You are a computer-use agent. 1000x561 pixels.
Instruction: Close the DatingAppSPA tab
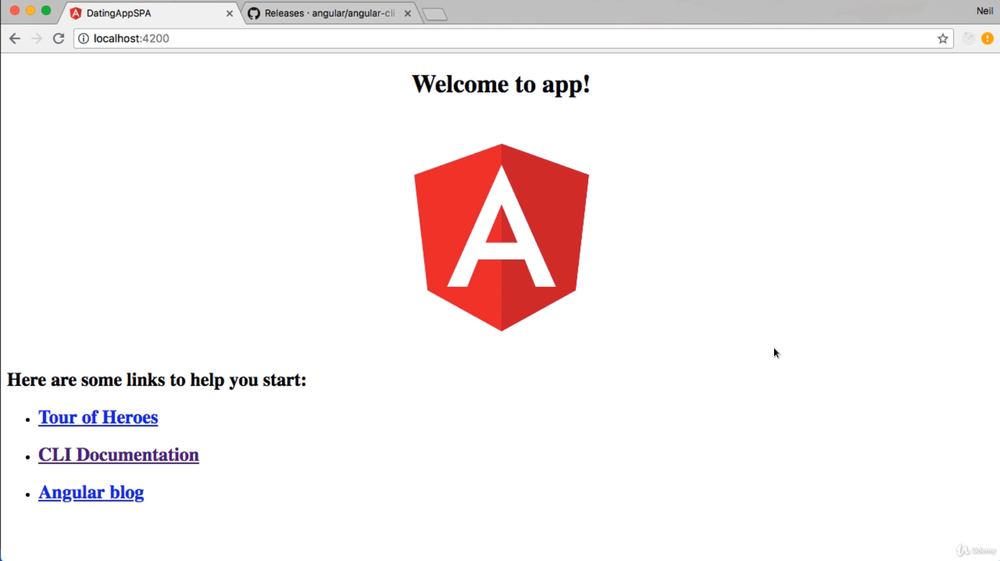click(230, 13)
